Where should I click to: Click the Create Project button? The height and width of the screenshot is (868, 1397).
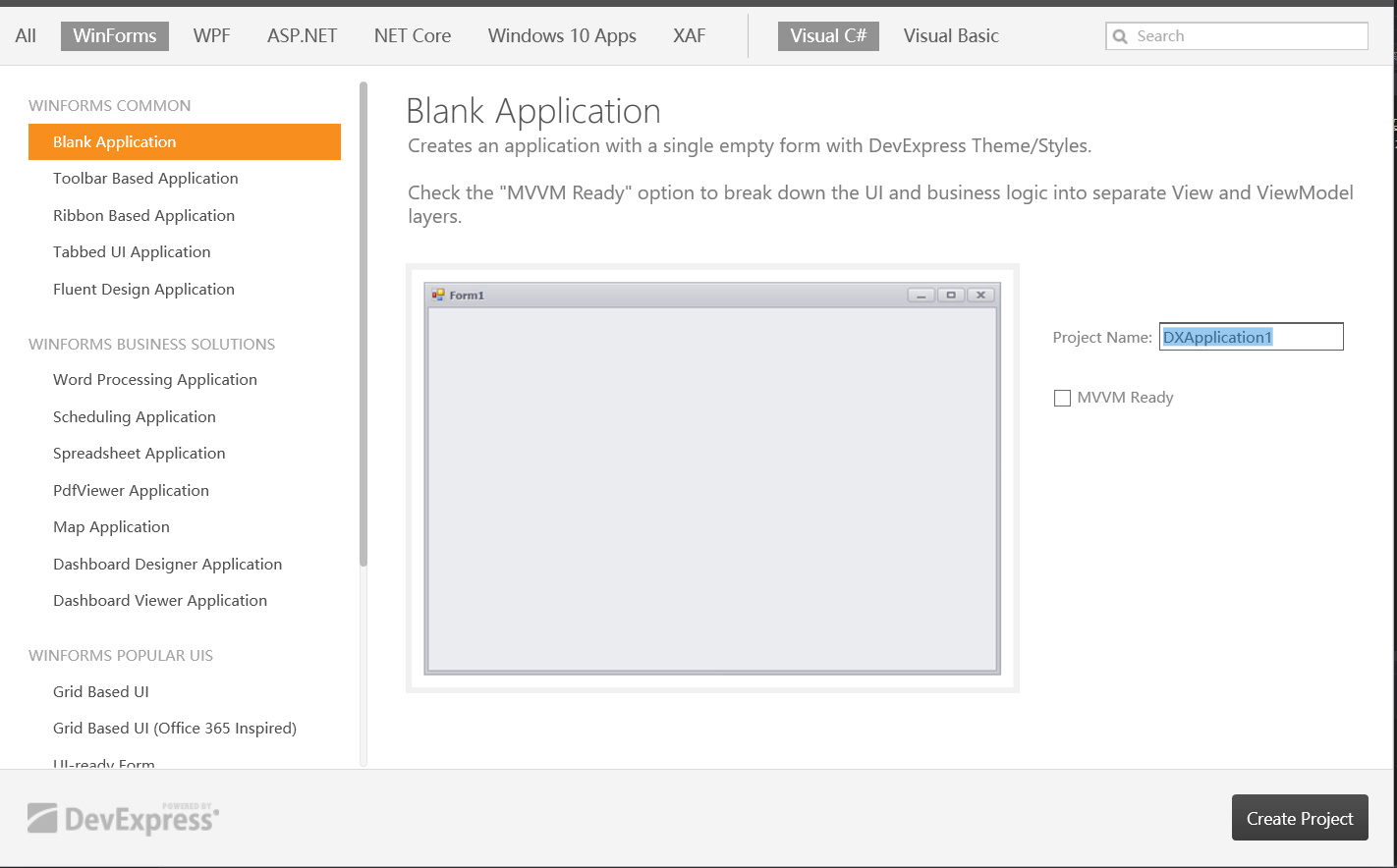(x=1300, y=817)
